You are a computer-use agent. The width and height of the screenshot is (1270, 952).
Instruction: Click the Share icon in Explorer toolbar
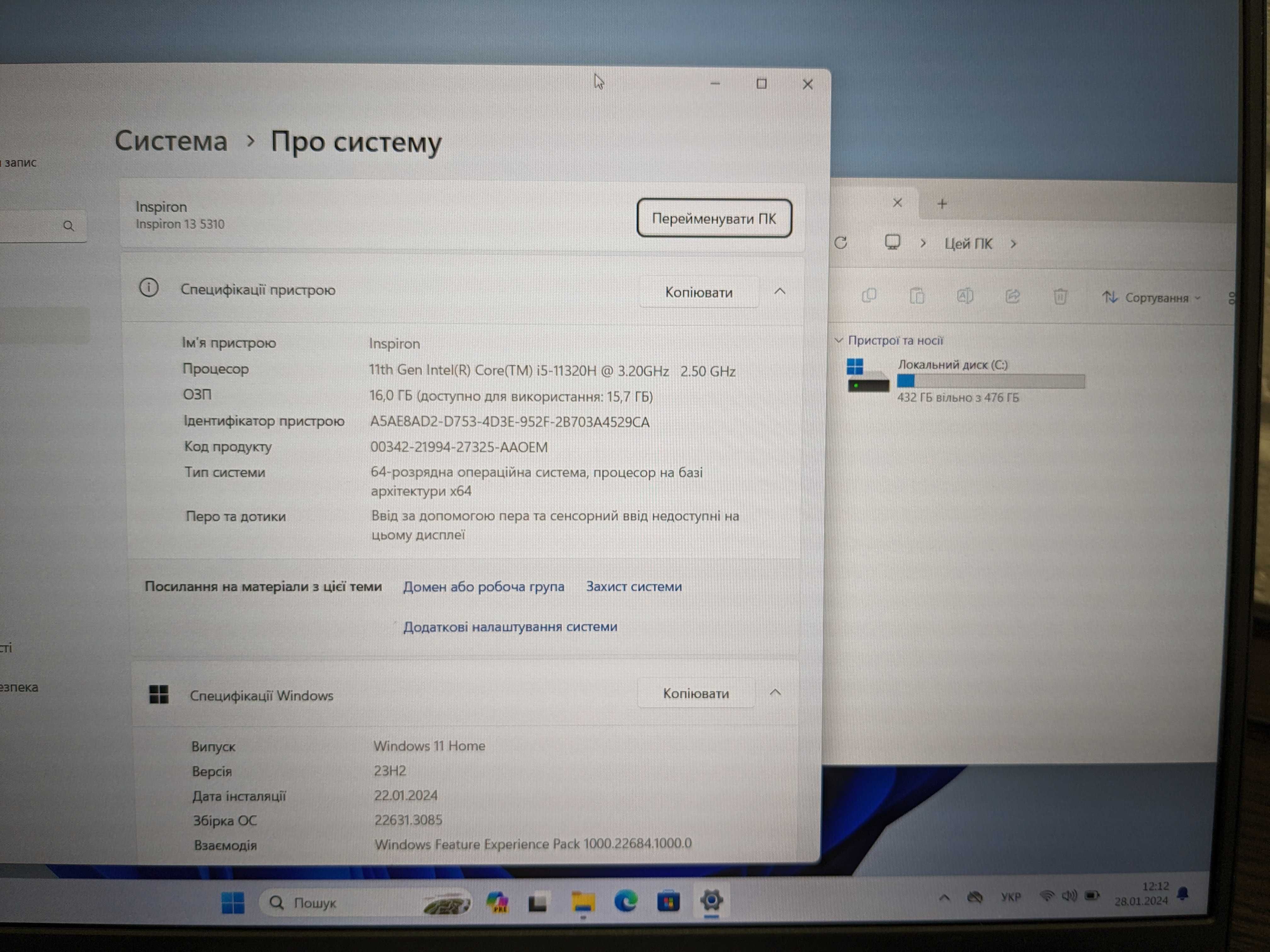1012,296
